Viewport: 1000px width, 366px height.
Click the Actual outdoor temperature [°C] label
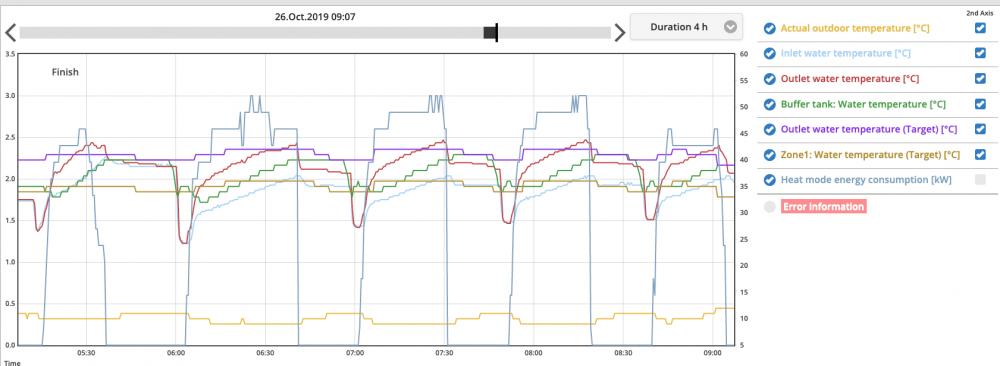[855, 28]
